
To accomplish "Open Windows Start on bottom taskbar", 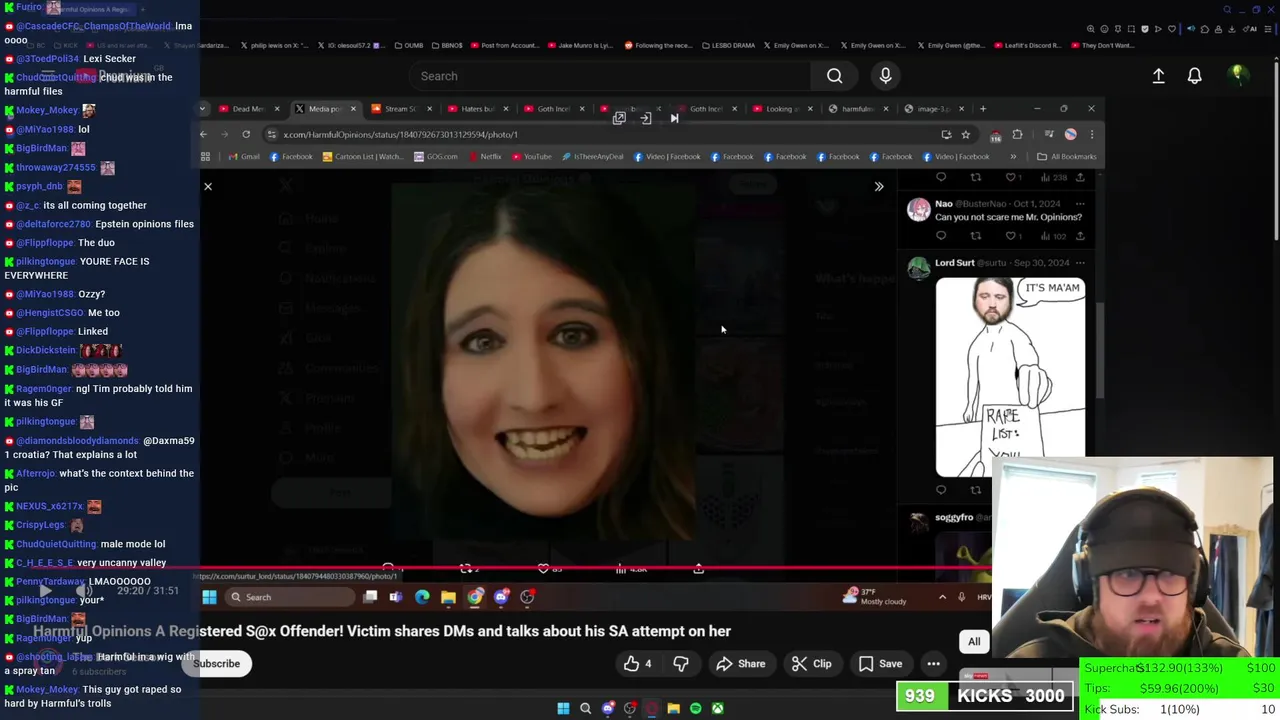I will (x=563, y=708).
